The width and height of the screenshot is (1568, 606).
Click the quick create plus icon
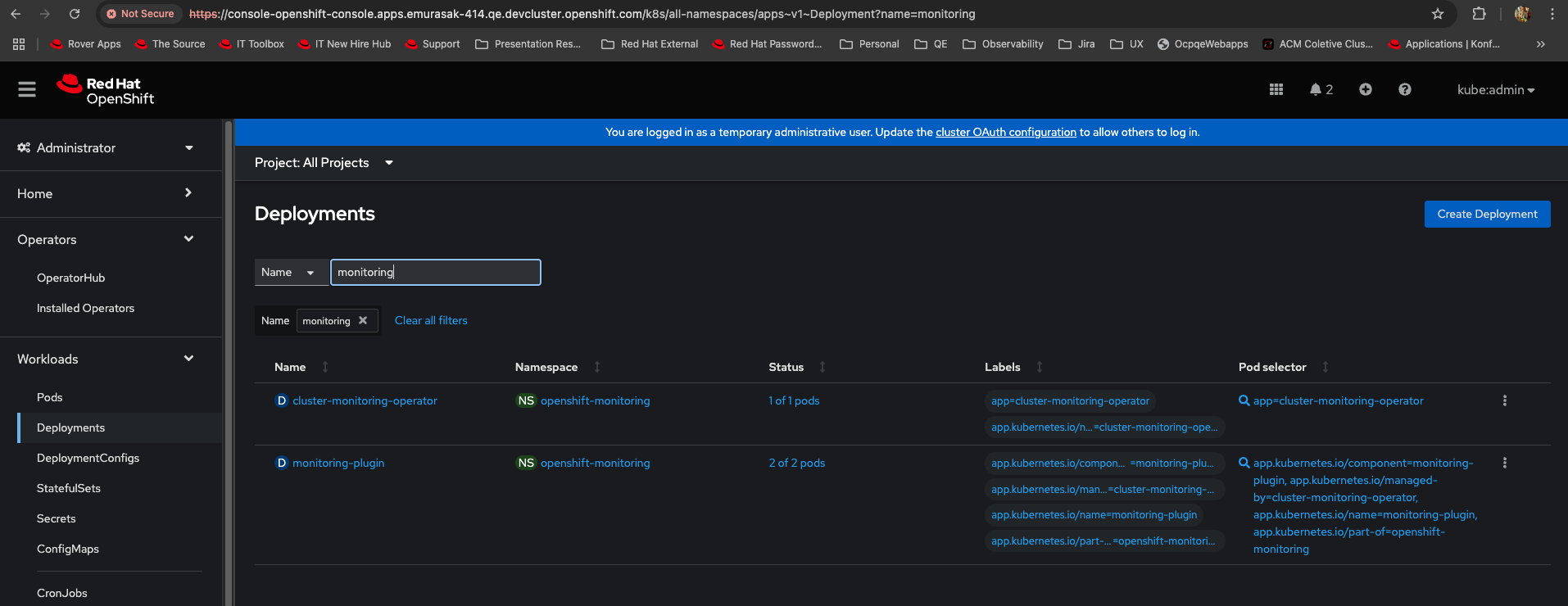pos(1365,90)
